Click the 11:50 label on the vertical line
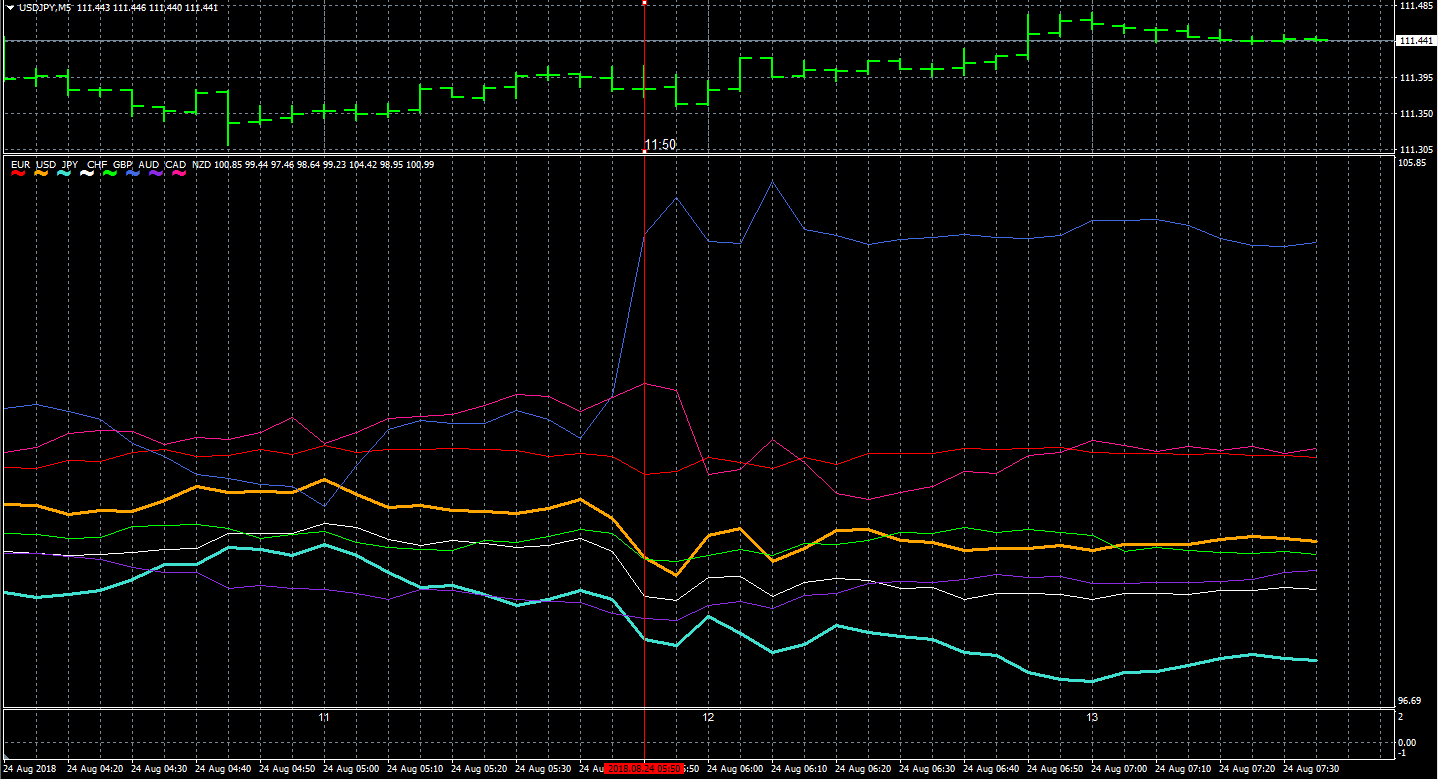Viewport: 1439px width, 779px height. tap(660, 145)
